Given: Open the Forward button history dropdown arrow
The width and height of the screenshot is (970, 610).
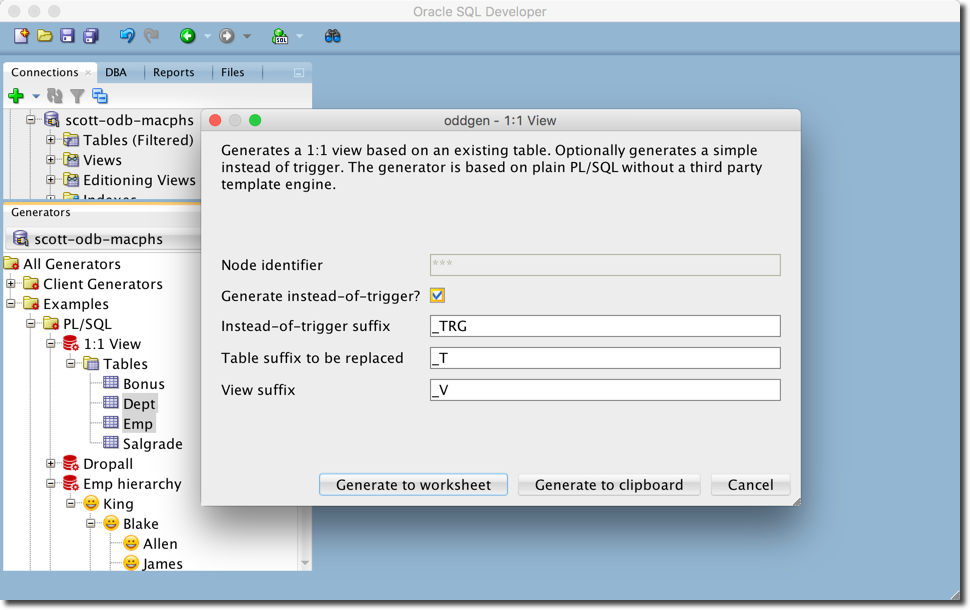Looking at the screenshot, I should click(x=247, y=37).
